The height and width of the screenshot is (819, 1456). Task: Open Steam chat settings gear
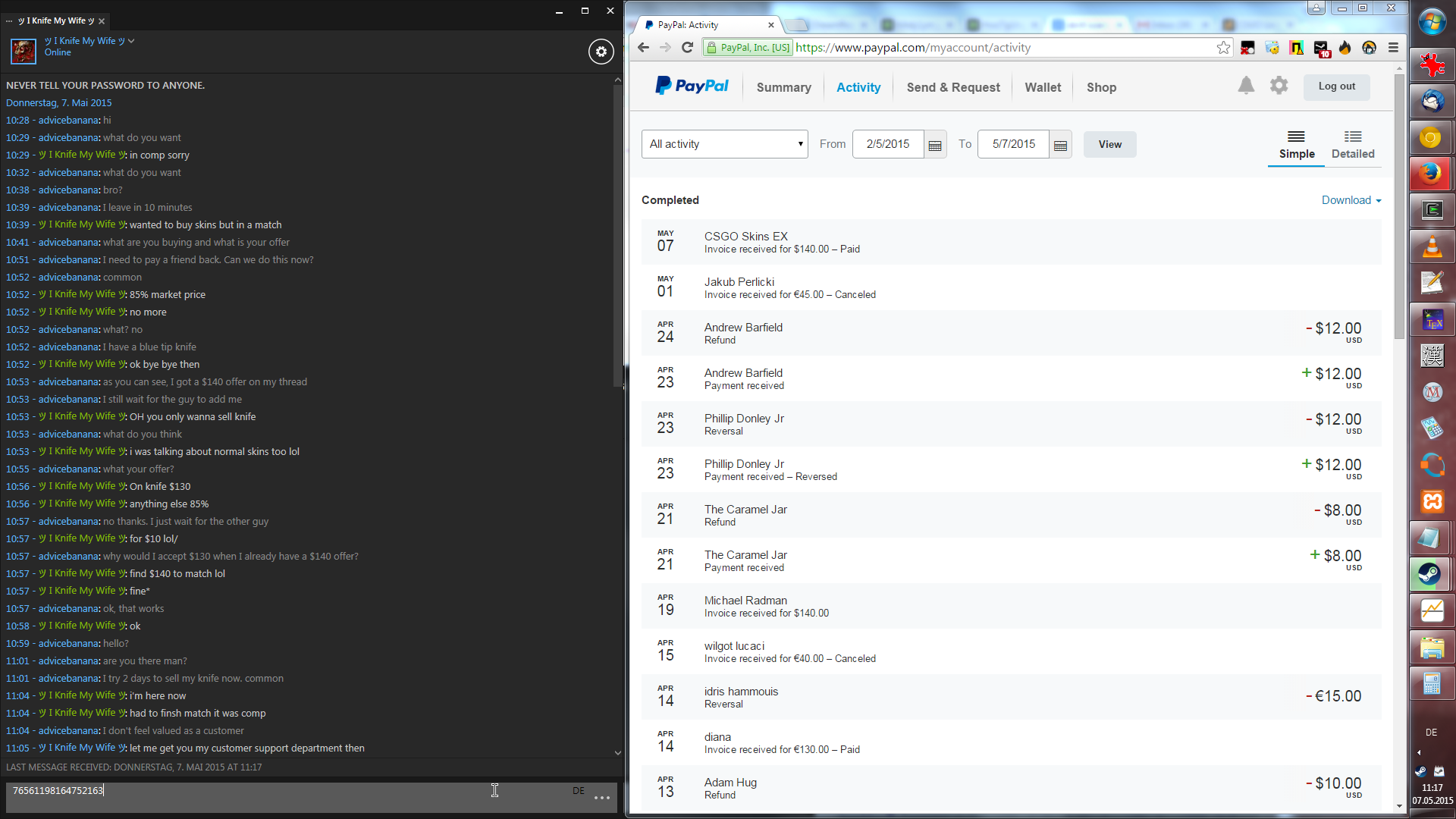coord(601,52)
